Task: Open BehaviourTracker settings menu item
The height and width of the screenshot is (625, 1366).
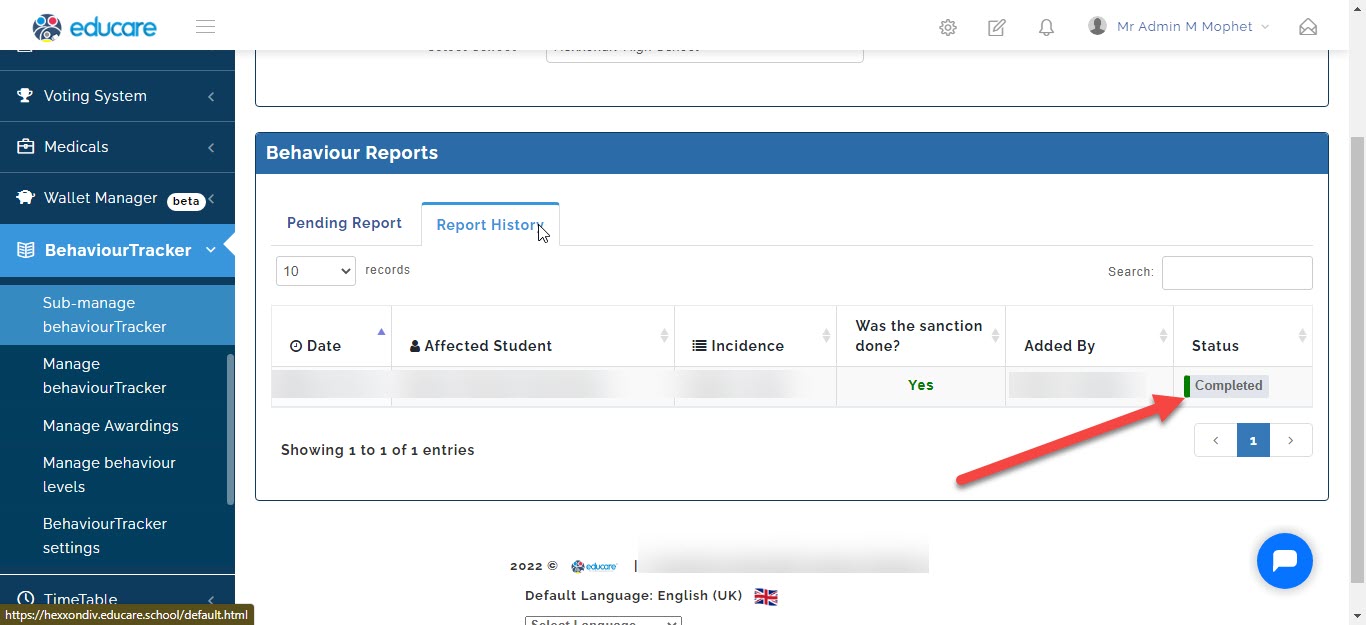Action: pyautogui.click(x=117, y=536)
